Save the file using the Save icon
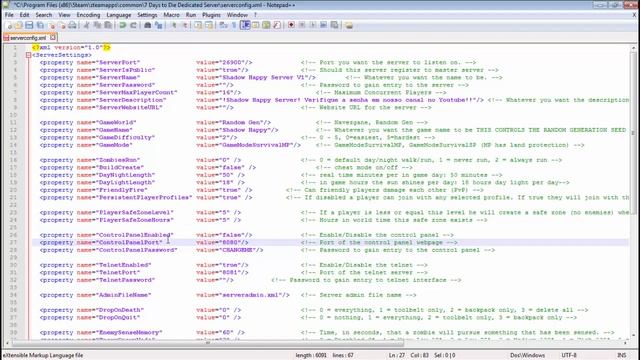 point(29,25)
